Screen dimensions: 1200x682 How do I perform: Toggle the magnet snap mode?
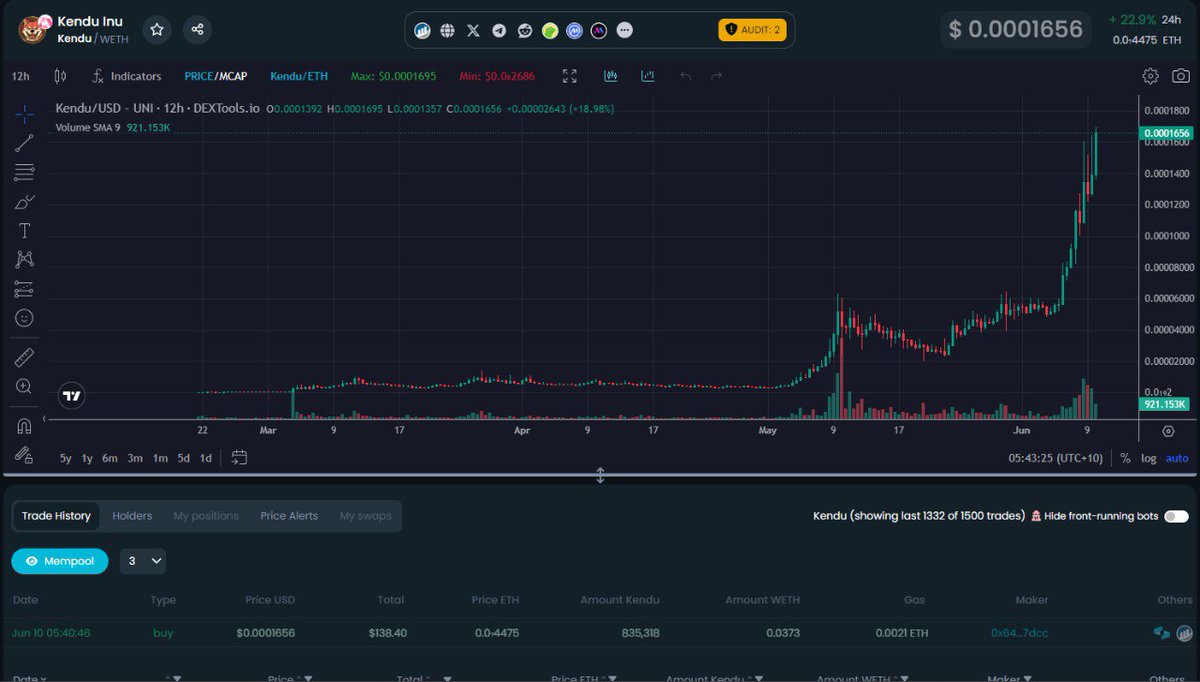24,426
